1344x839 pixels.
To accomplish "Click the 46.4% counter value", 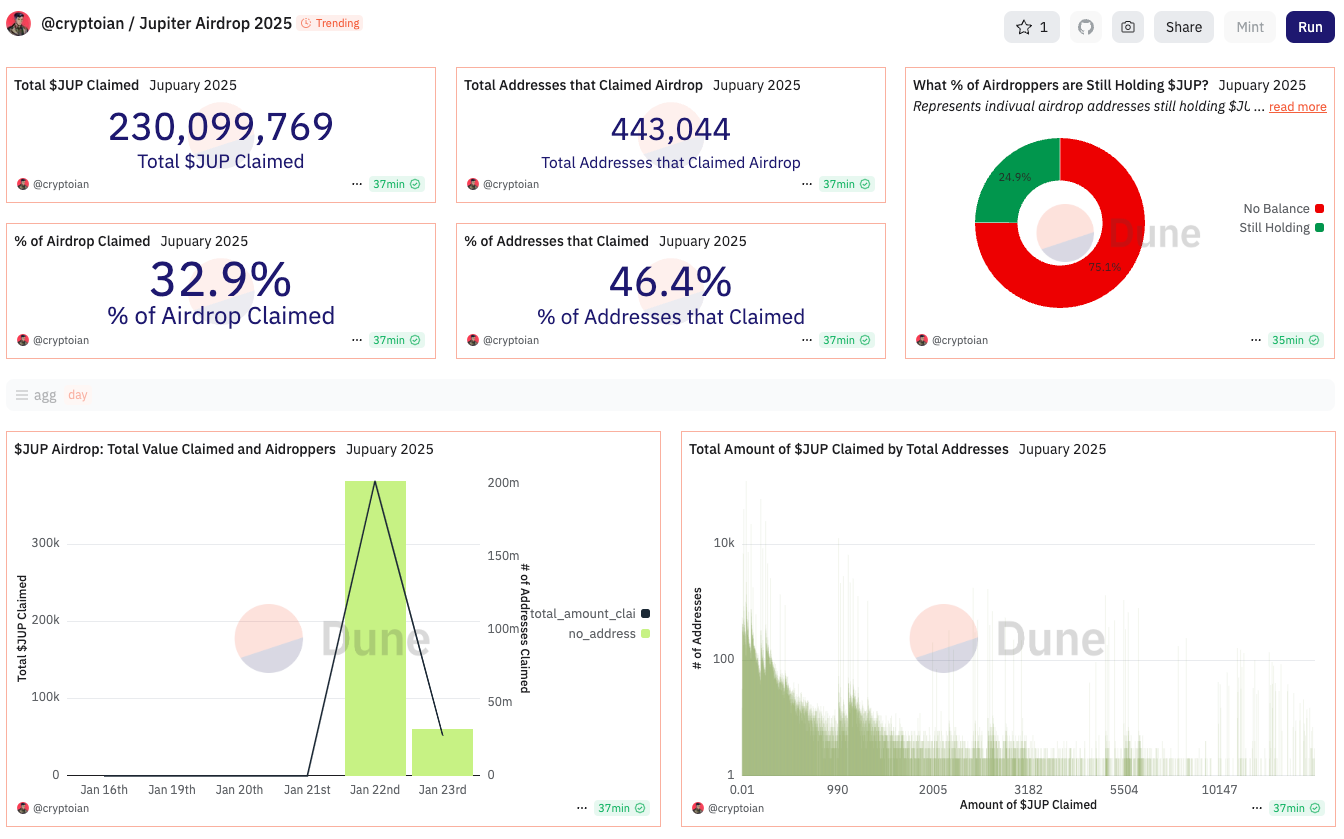I will pos(671,282).
